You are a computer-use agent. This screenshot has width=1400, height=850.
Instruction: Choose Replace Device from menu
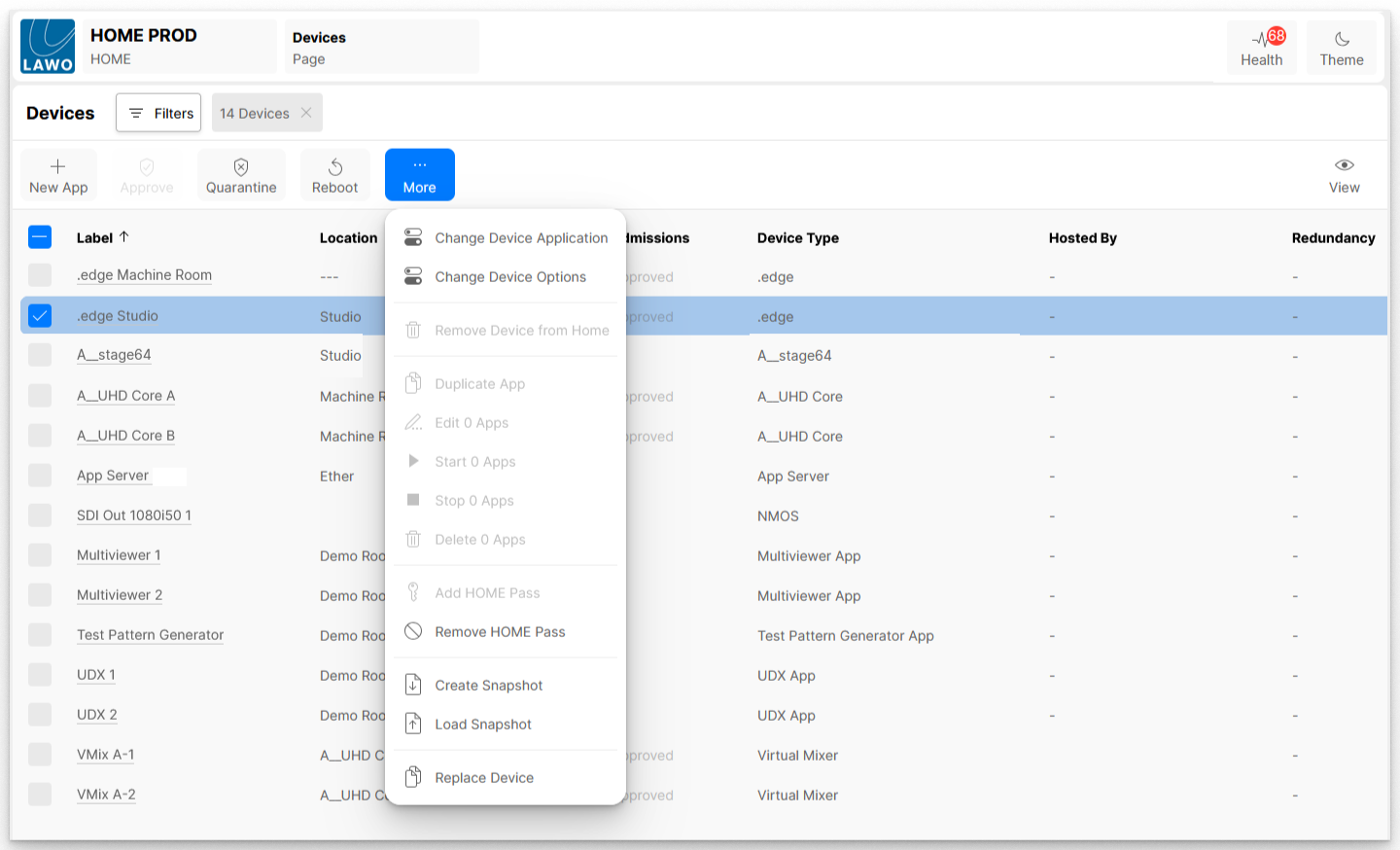point(484,778)
